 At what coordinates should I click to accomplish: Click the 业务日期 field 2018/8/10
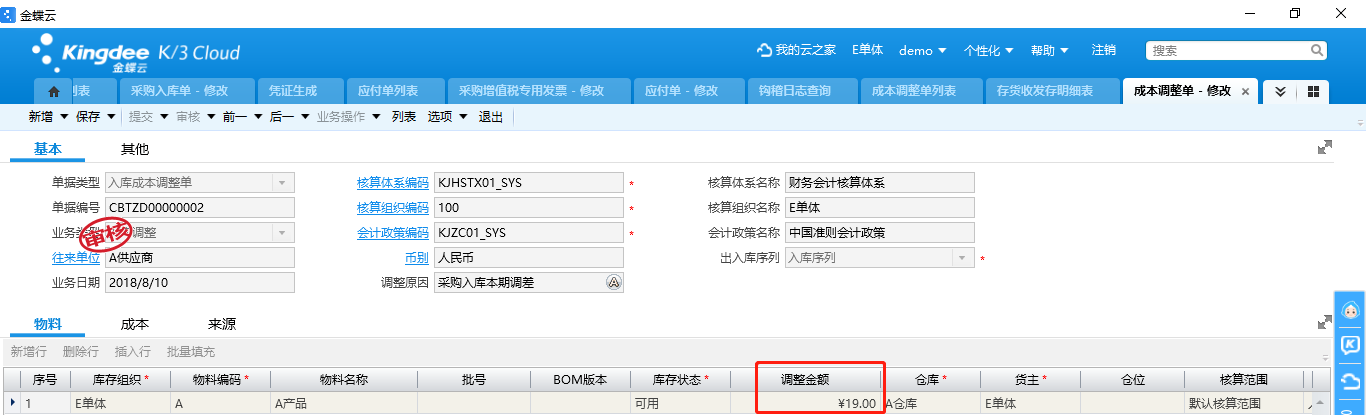(x=199, y=282)
